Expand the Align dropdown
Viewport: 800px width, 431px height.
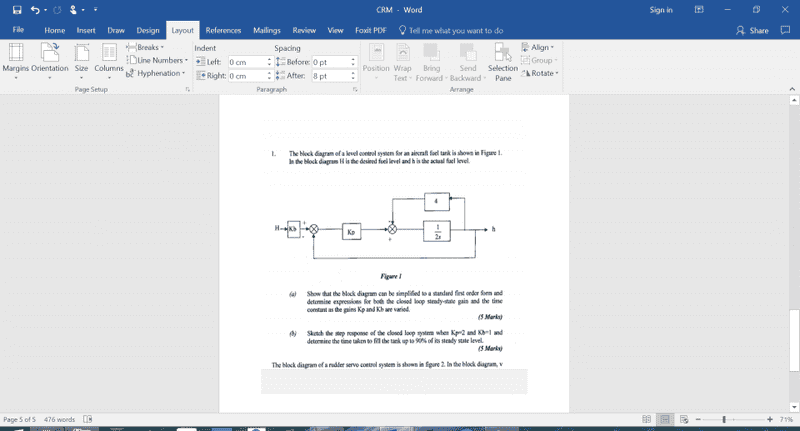click(x=538, y=47)
